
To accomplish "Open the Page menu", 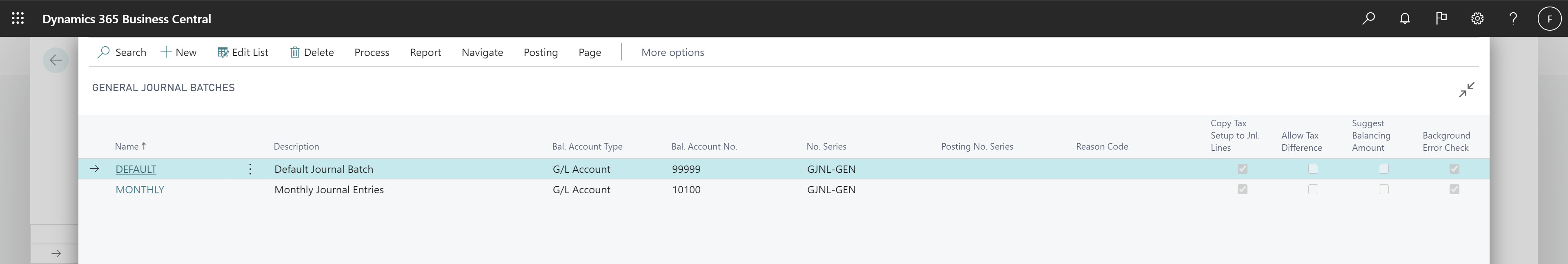I will pos(590,52).
